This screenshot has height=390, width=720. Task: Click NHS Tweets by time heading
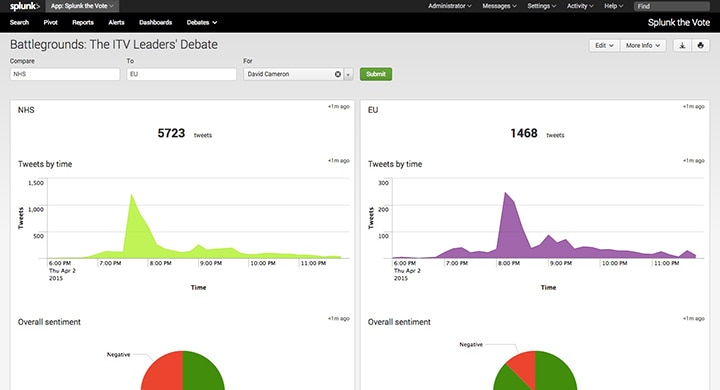(45, 164)
